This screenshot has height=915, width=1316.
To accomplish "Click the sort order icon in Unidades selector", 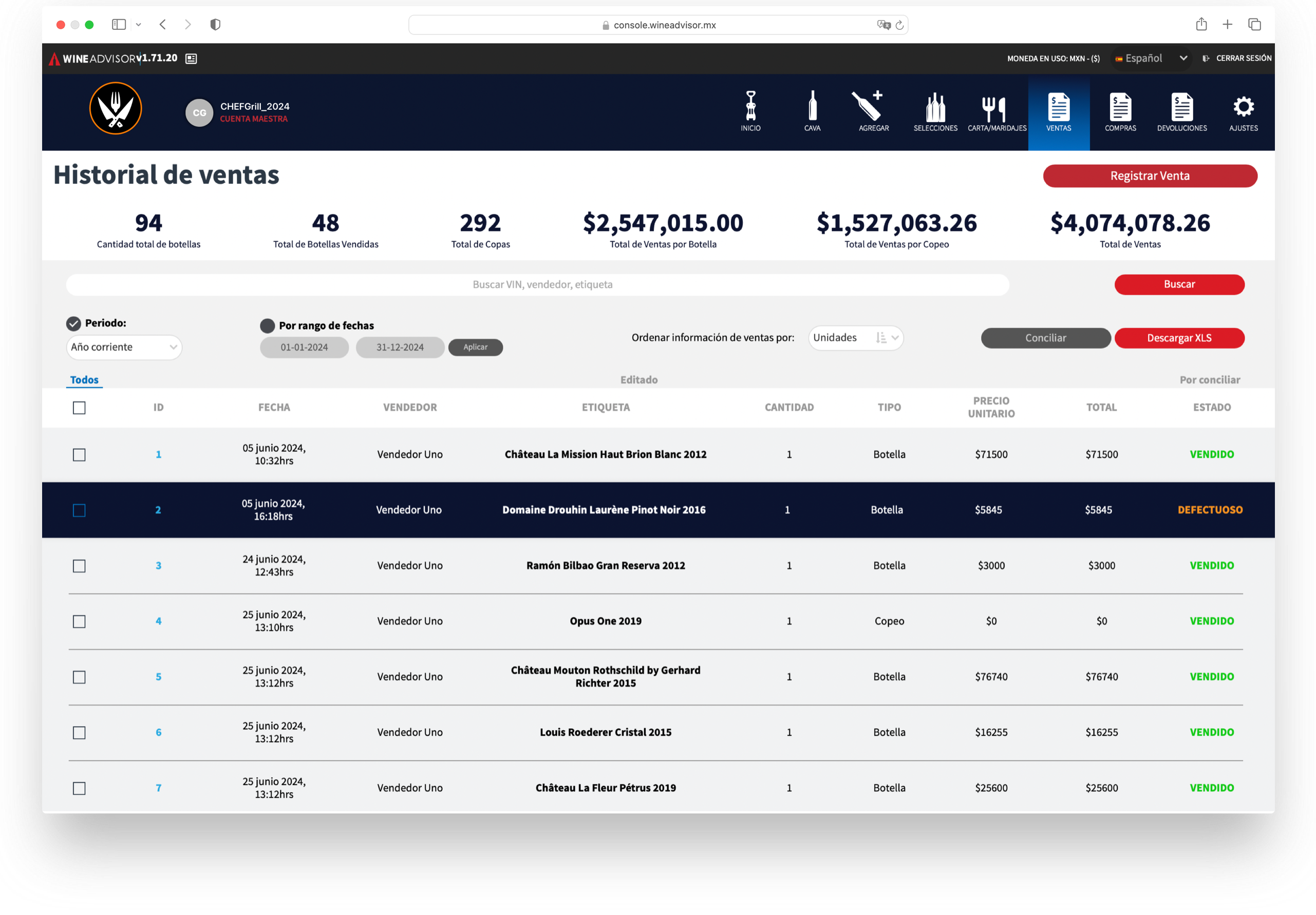I will tap(881, 338).
